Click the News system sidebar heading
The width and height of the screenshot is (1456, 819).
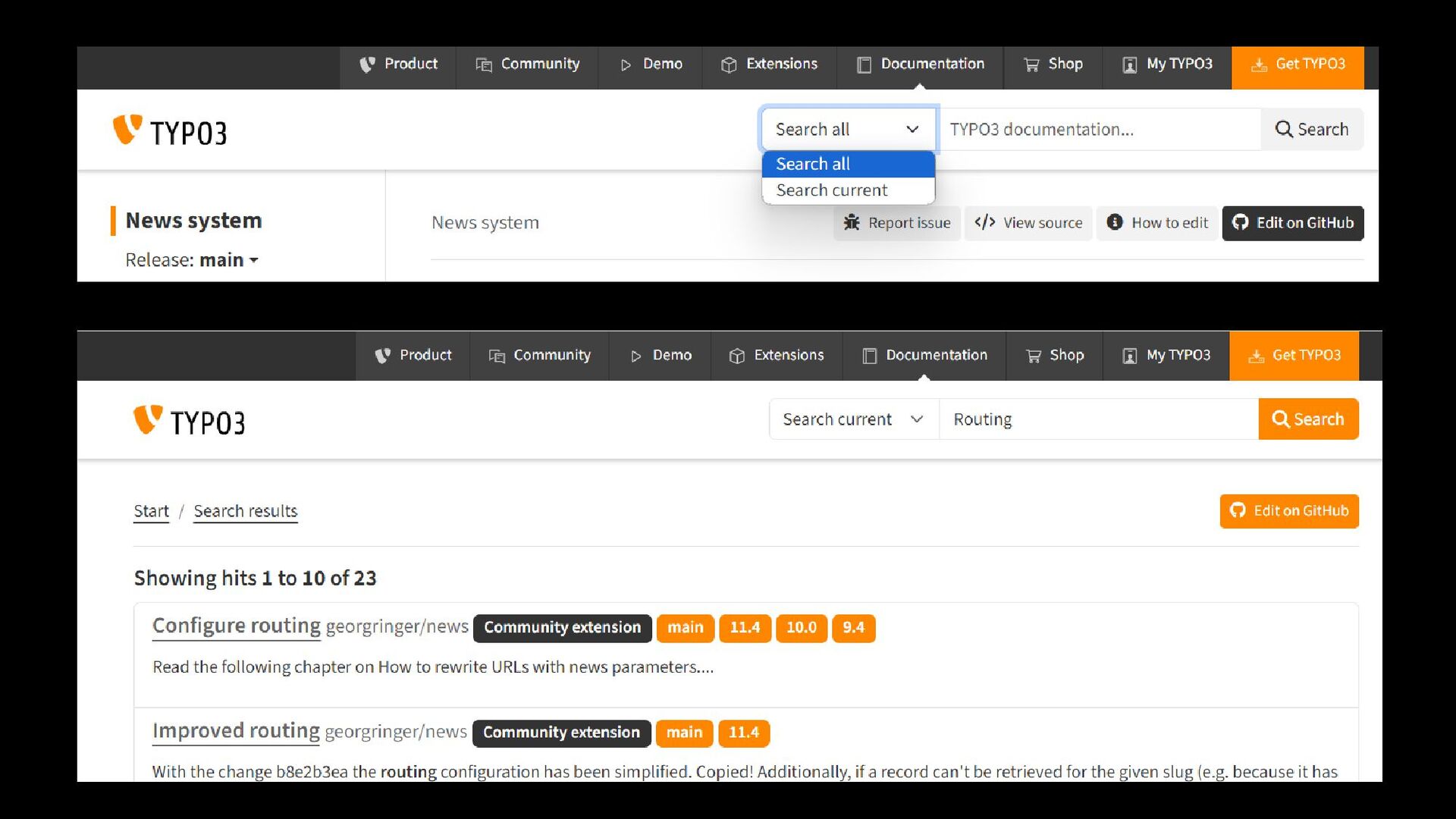pyautogui.click(x=193, y=221)
